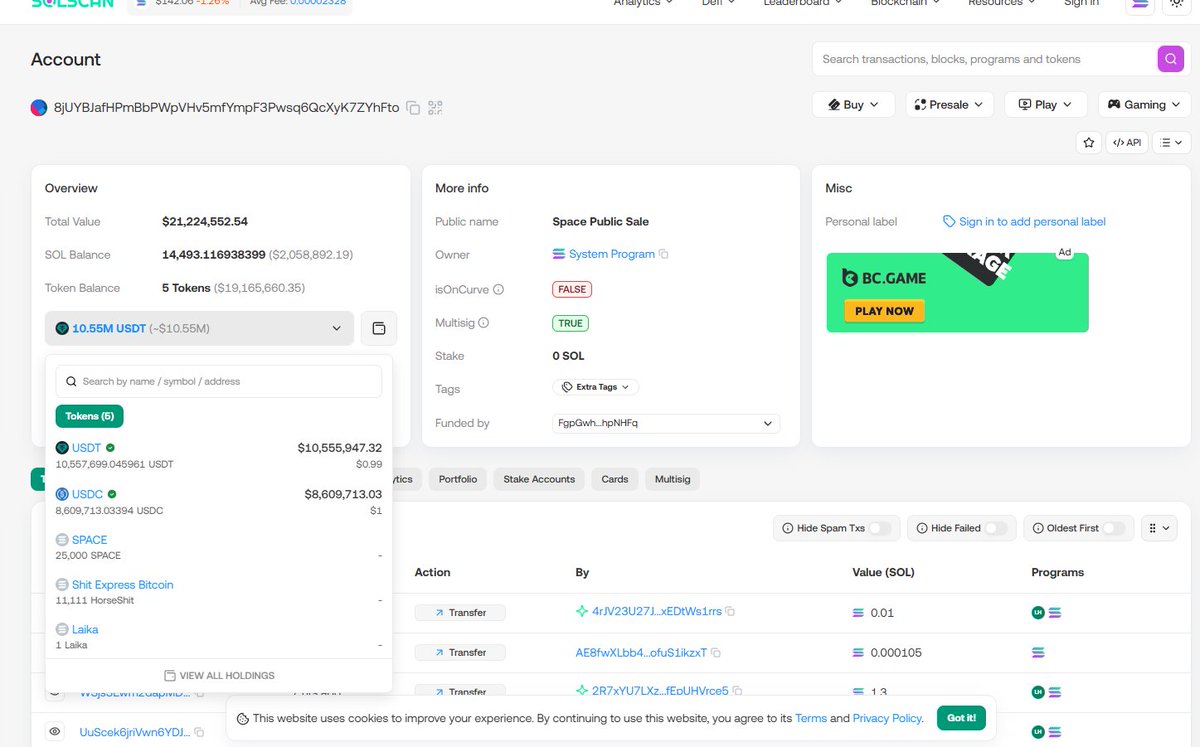Open the Buy dropdown

click(853, 104)
